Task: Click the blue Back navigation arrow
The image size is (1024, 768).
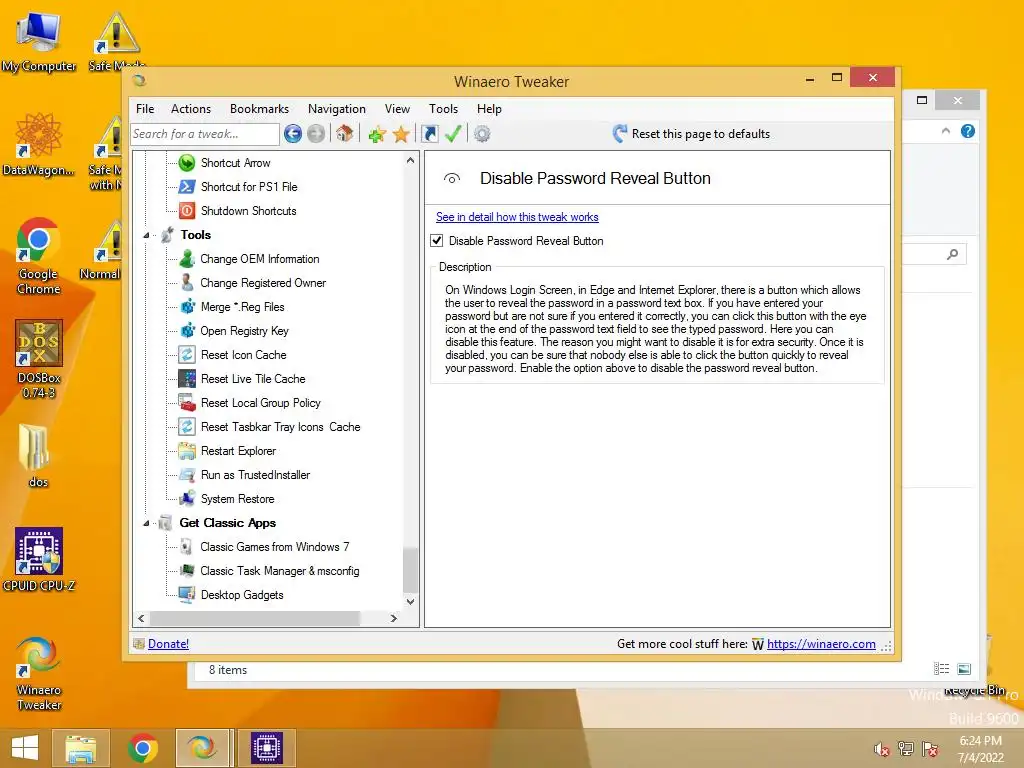Action: click(x=293, y=134)
